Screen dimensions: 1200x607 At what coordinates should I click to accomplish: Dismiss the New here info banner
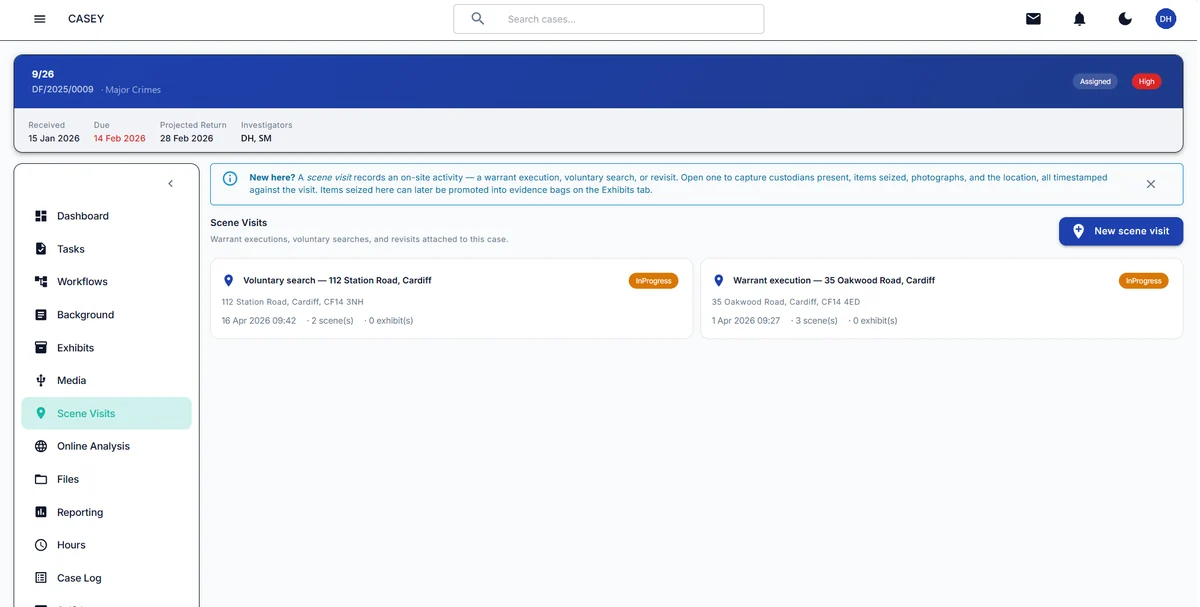click(1151, 184)
